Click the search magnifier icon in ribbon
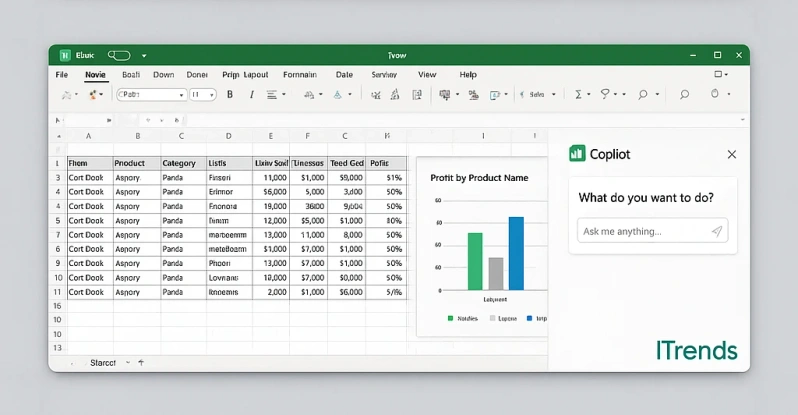The image size is (798, 415). click(684, 95)
